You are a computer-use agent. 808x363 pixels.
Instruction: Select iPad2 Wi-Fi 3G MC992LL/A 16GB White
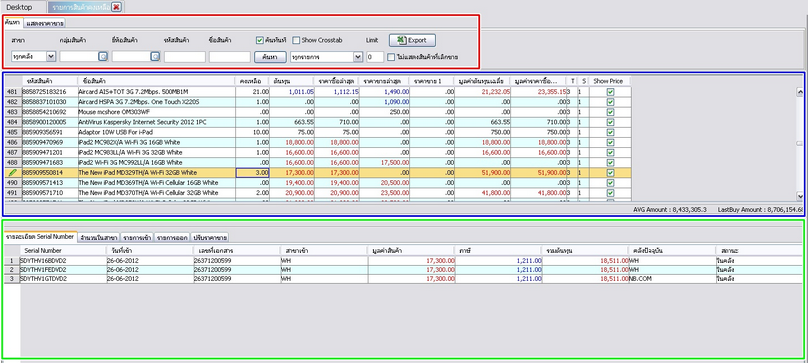coord(317,162)
